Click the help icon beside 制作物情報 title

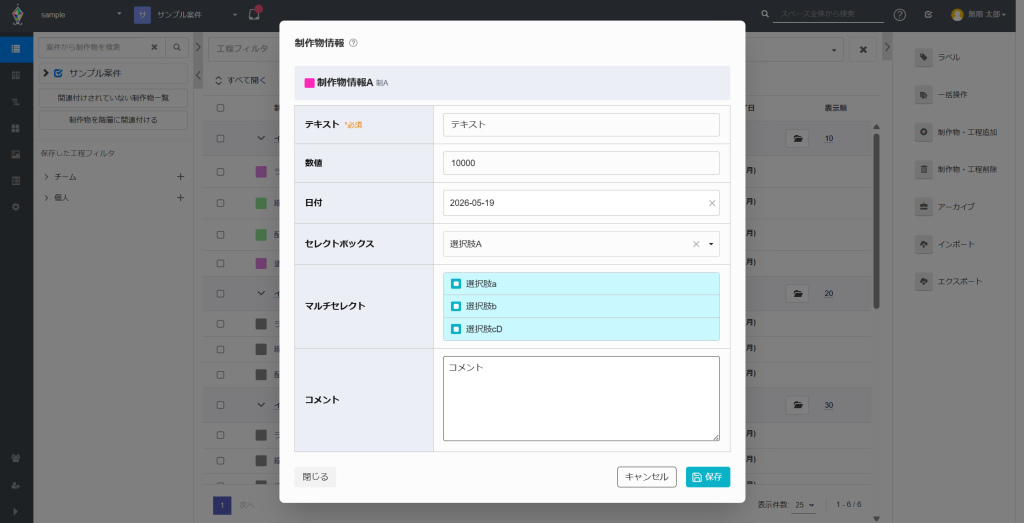coord(353,43)
